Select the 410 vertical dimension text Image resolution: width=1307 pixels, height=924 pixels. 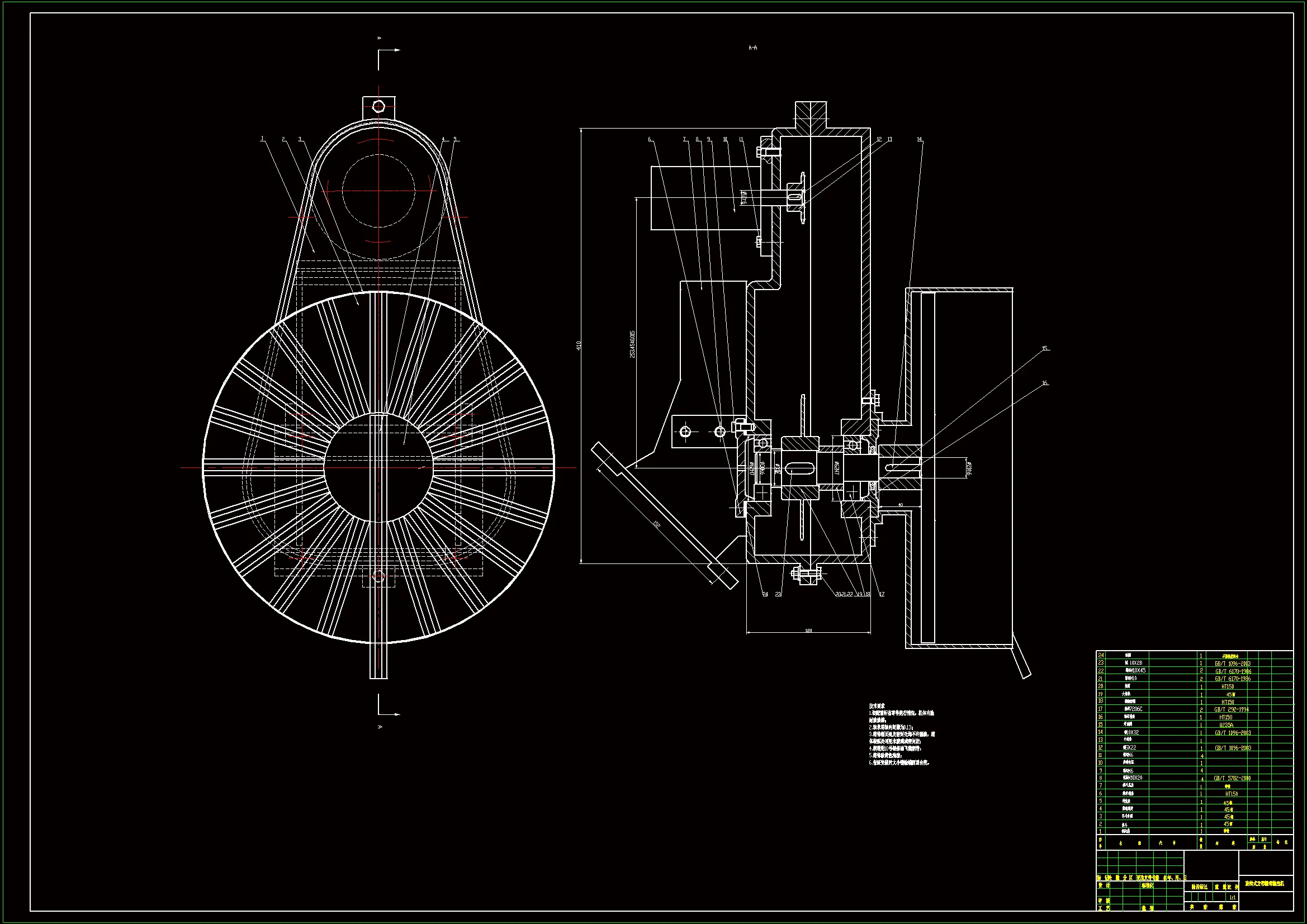(x=579, y=345)
